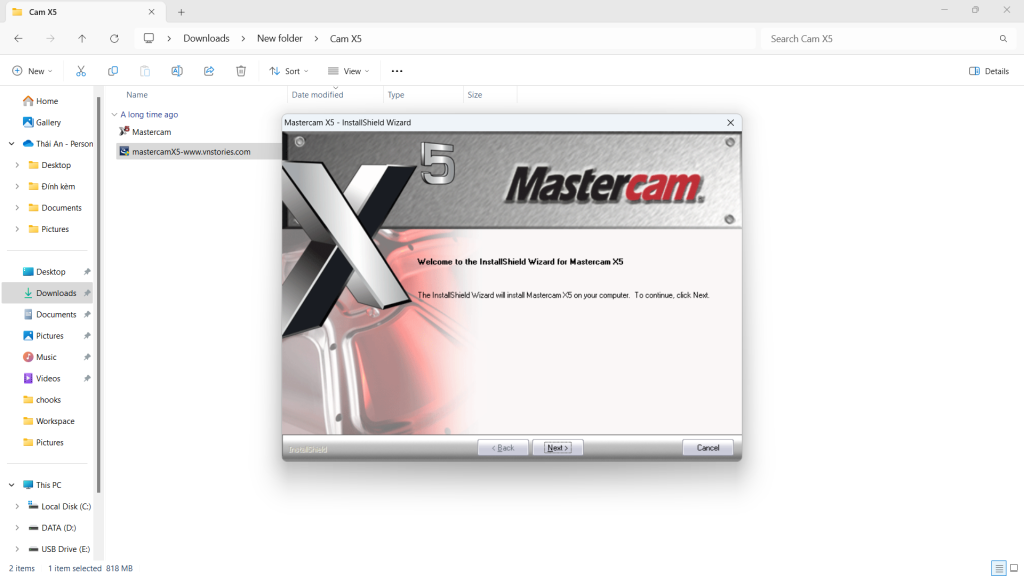Collapse the 'A long time ago' group
This screenshot has height=576, width=1024.
(x=114, y=115)
